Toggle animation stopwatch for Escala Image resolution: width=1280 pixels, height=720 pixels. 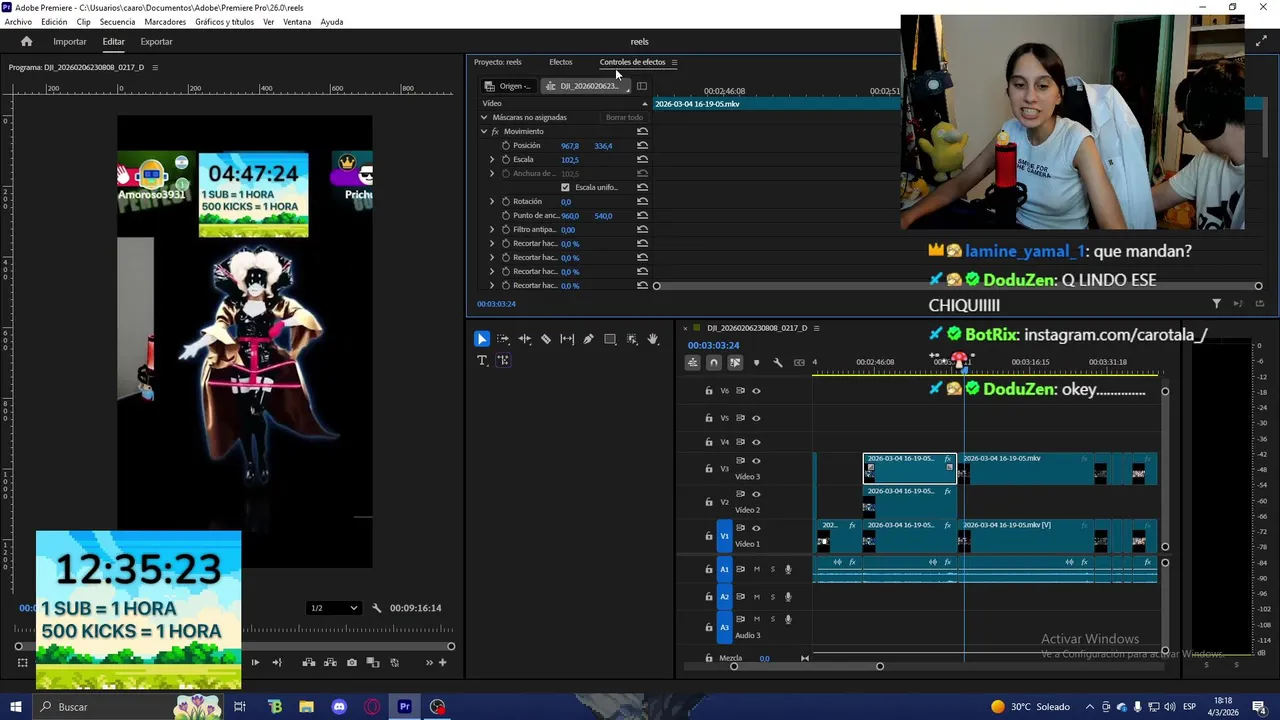(x=505, y=159)
